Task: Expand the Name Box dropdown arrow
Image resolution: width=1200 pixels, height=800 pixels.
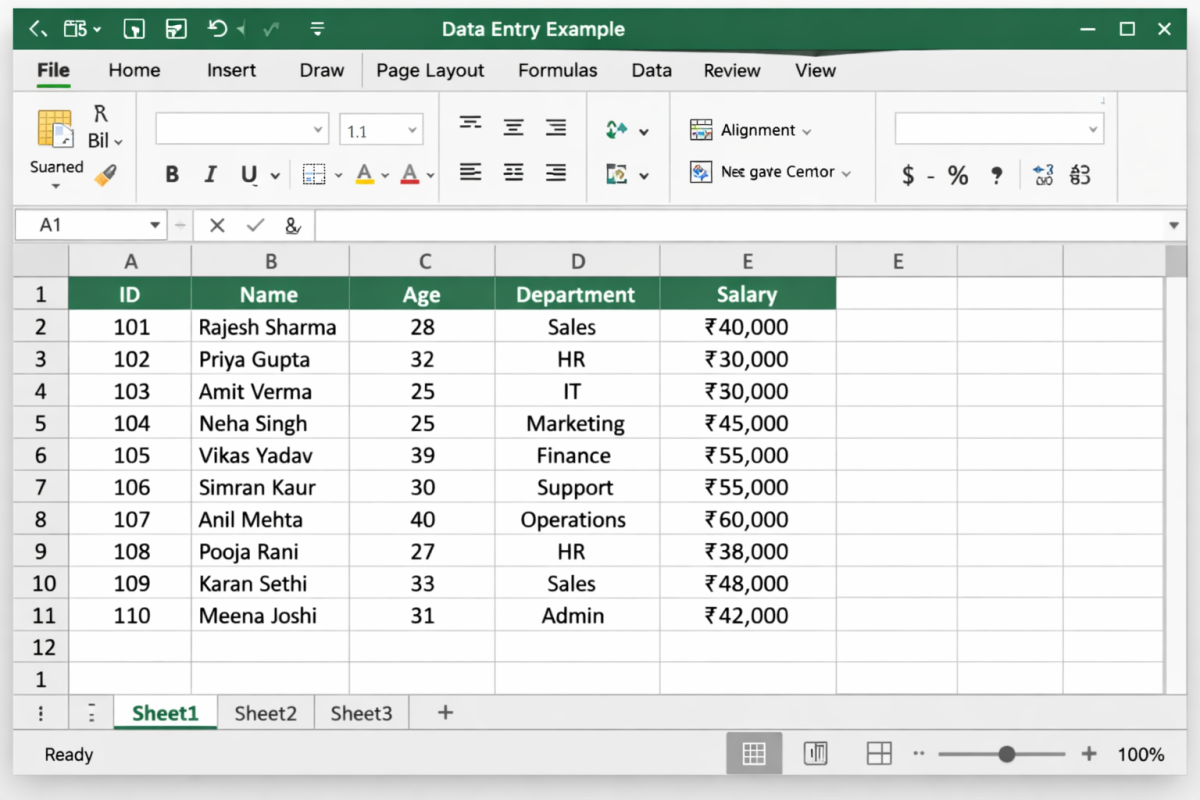Action: click(x=155, y=226)
